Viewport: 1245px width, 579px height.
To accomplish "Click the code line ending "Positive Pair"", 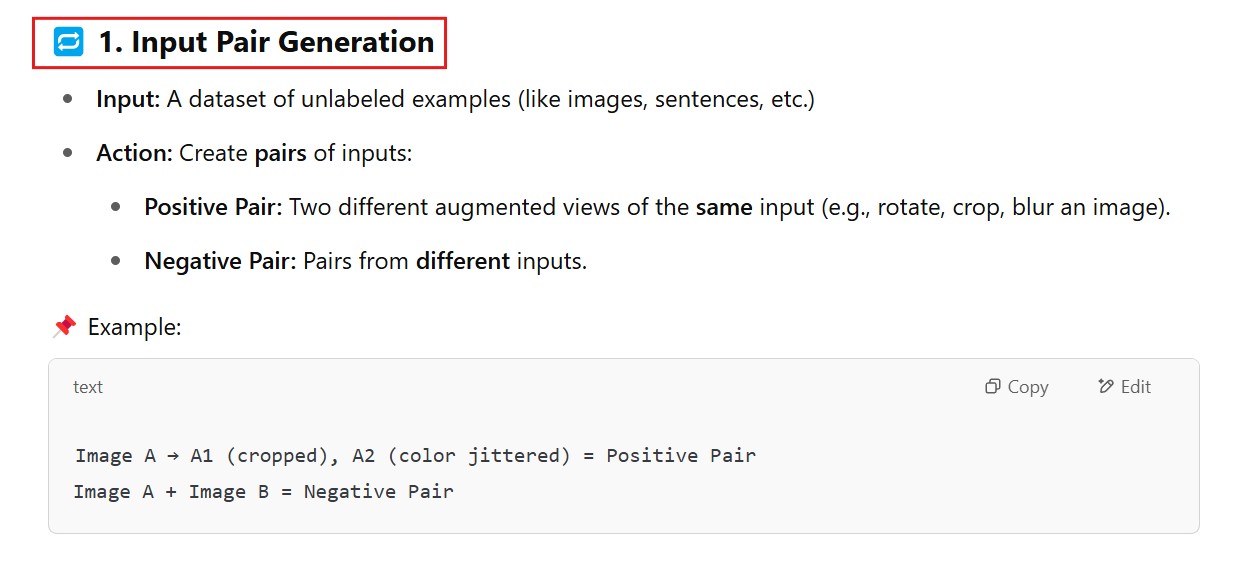I will pos(415,456).
